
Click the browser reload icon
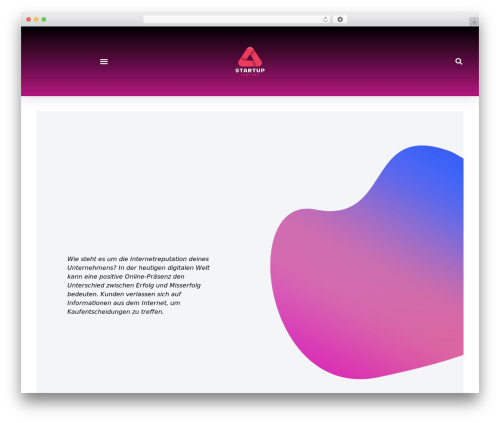[325, 19]
